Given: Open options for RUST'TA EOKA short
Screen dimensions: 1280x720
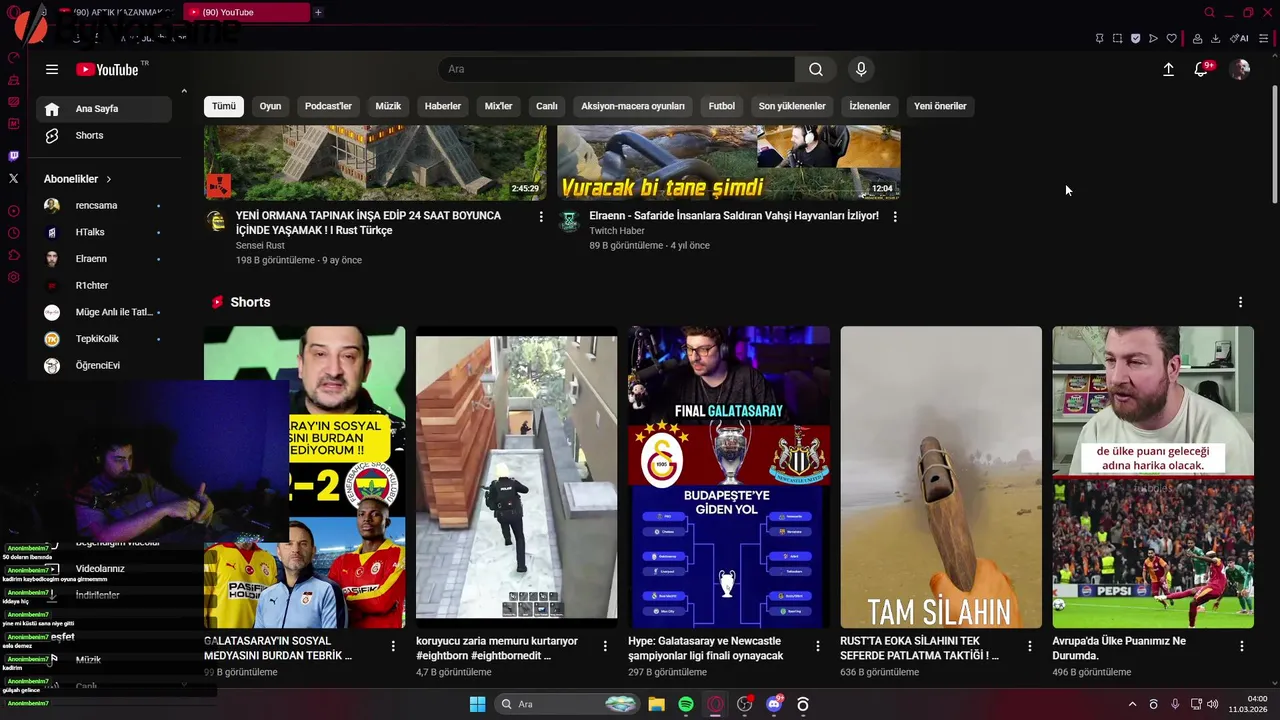Looking at the screenshot, I should [x=1029, y=646].
